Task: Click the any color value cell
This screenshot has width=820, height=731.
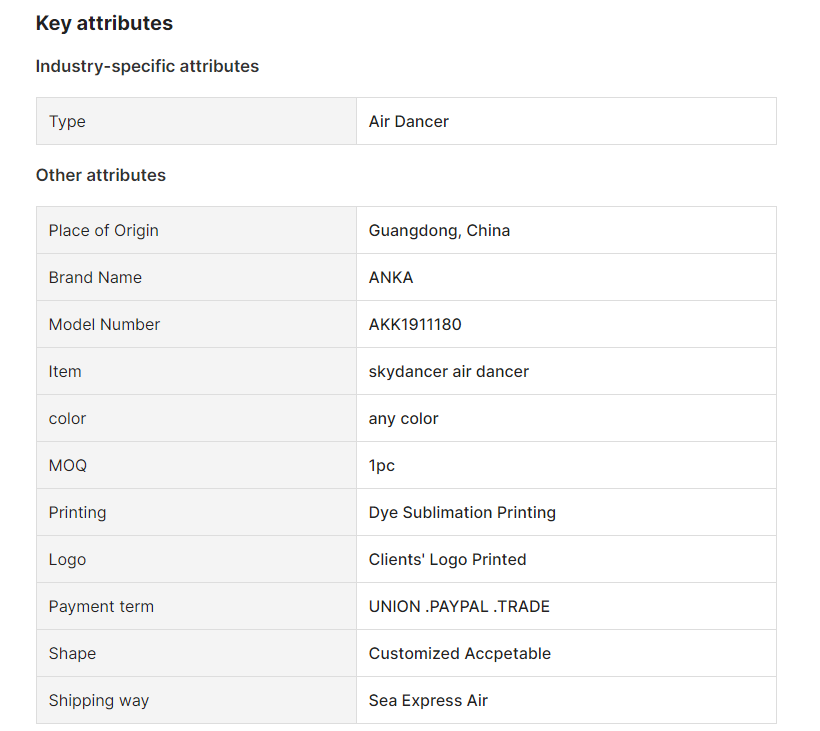Action: click(566, 418)
